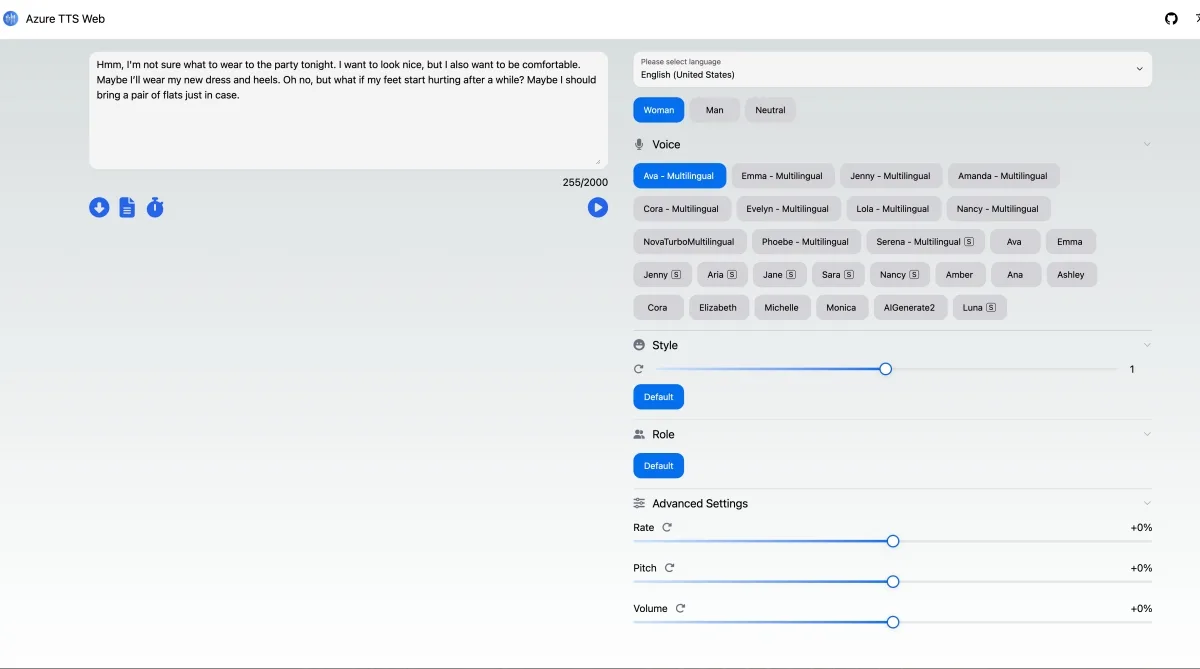1200x669 pixels.
Task: Click the download audio icon
Action: coord(99,207)
